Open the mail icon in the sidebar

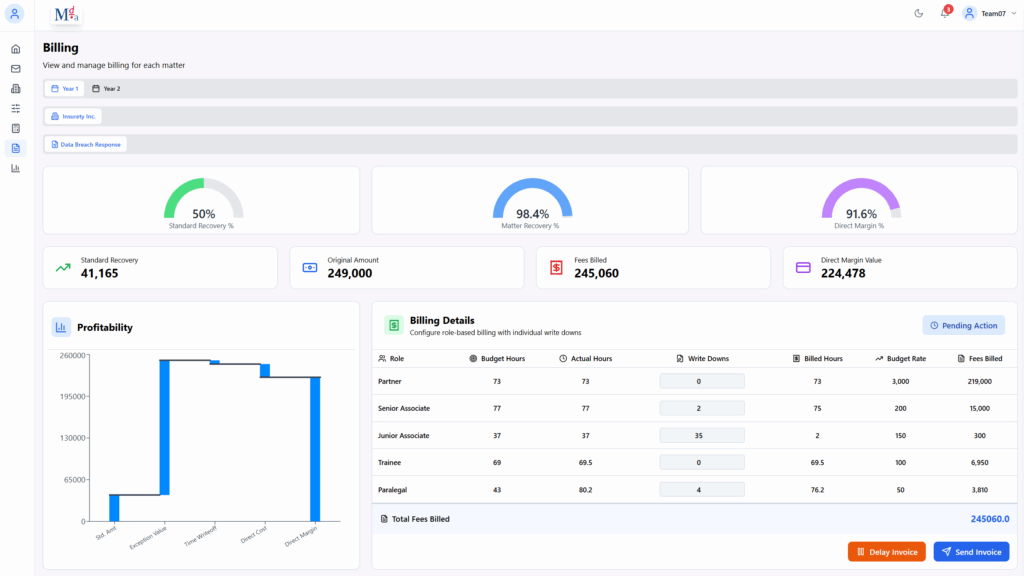click(15, 69)
